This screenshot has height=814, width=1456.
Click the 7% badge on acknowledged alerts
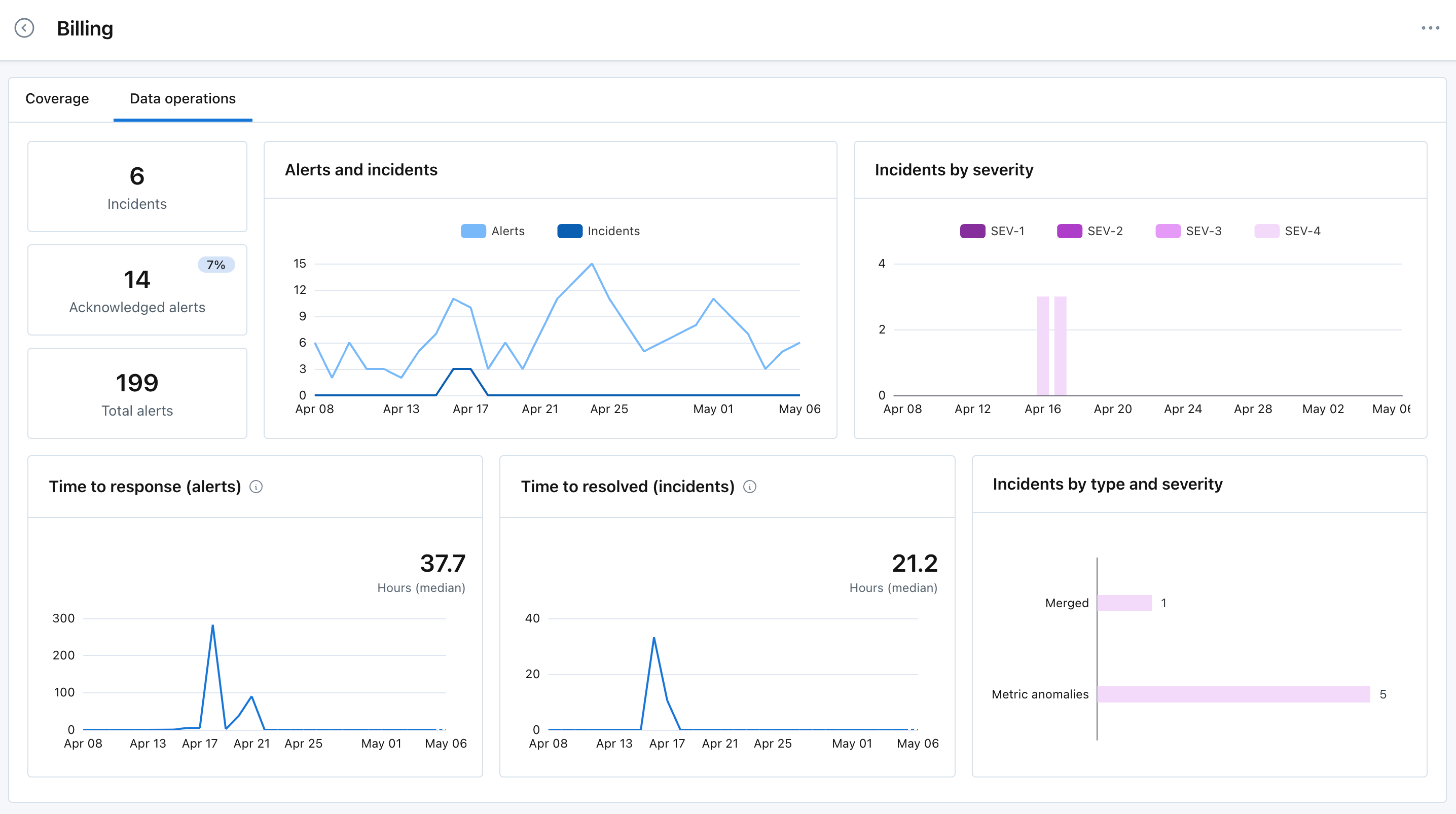tap(216, 265)
